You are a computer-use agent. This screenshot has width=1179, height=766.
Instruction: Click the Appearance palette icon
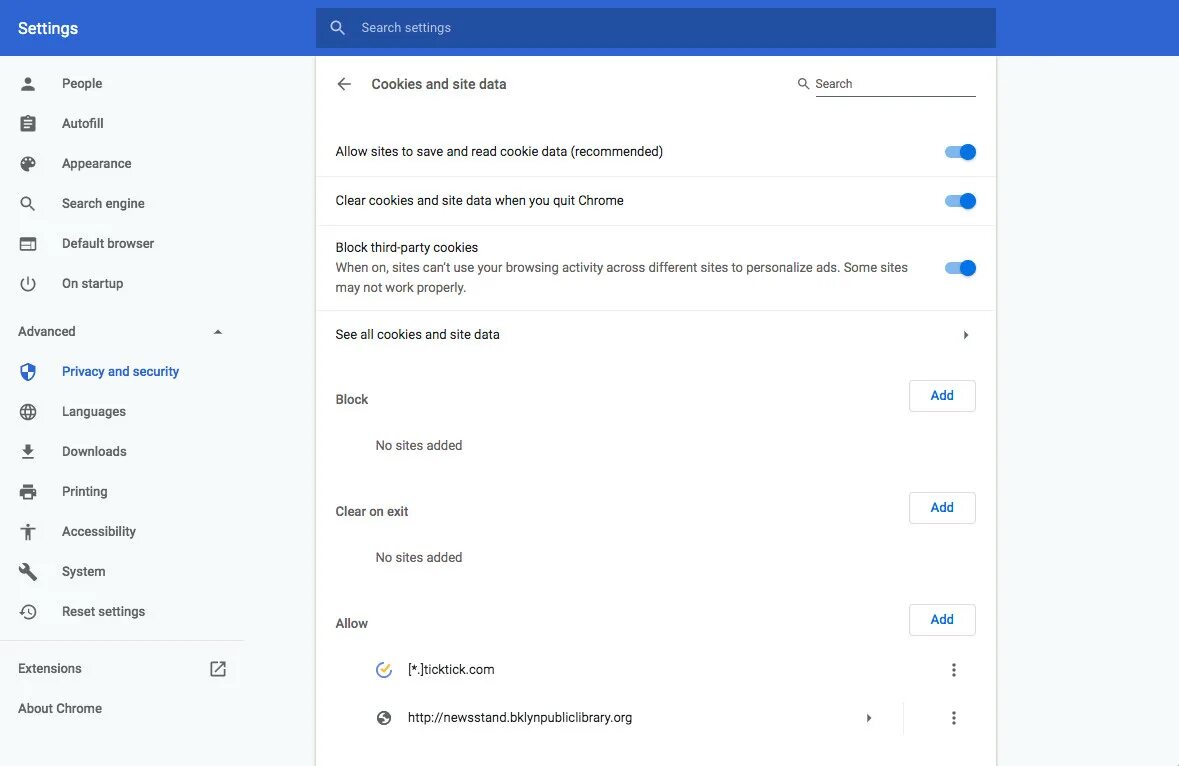tap(28, 164)
